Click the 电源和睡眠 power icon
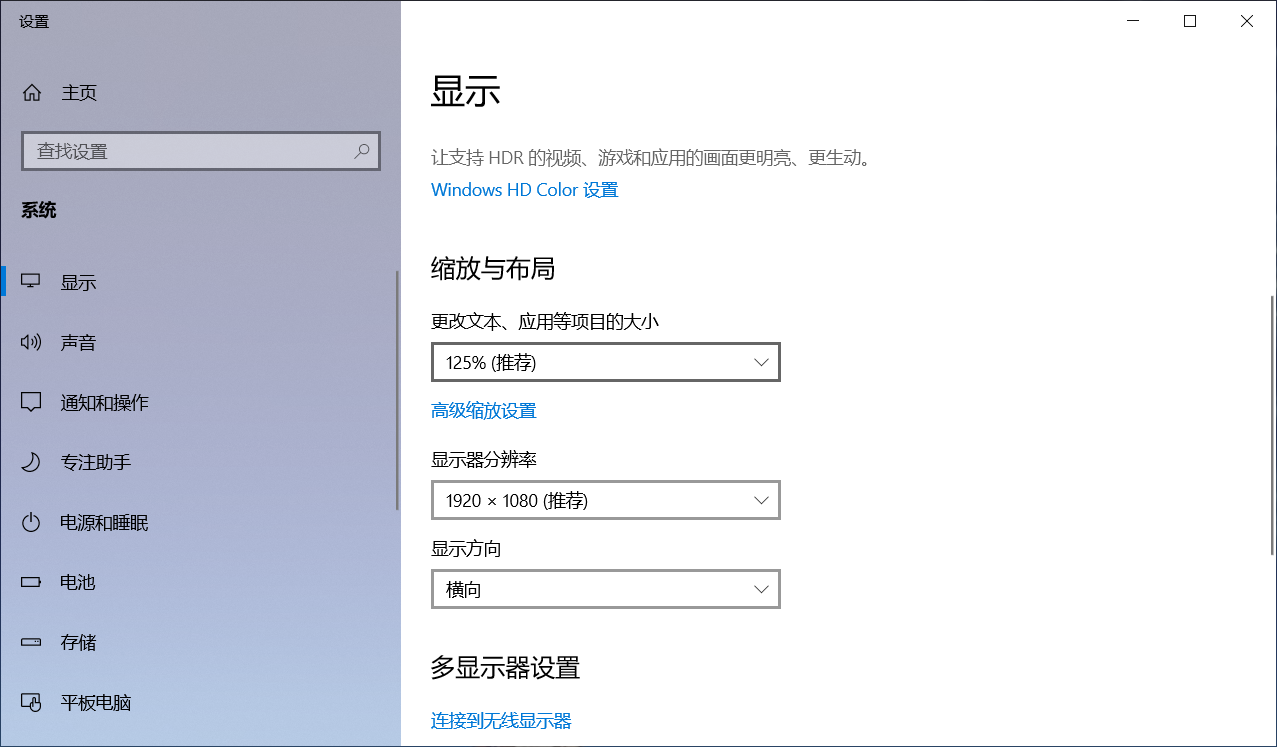The height and width of the screenshot is (747, 1277). click(x=32, y=522)
